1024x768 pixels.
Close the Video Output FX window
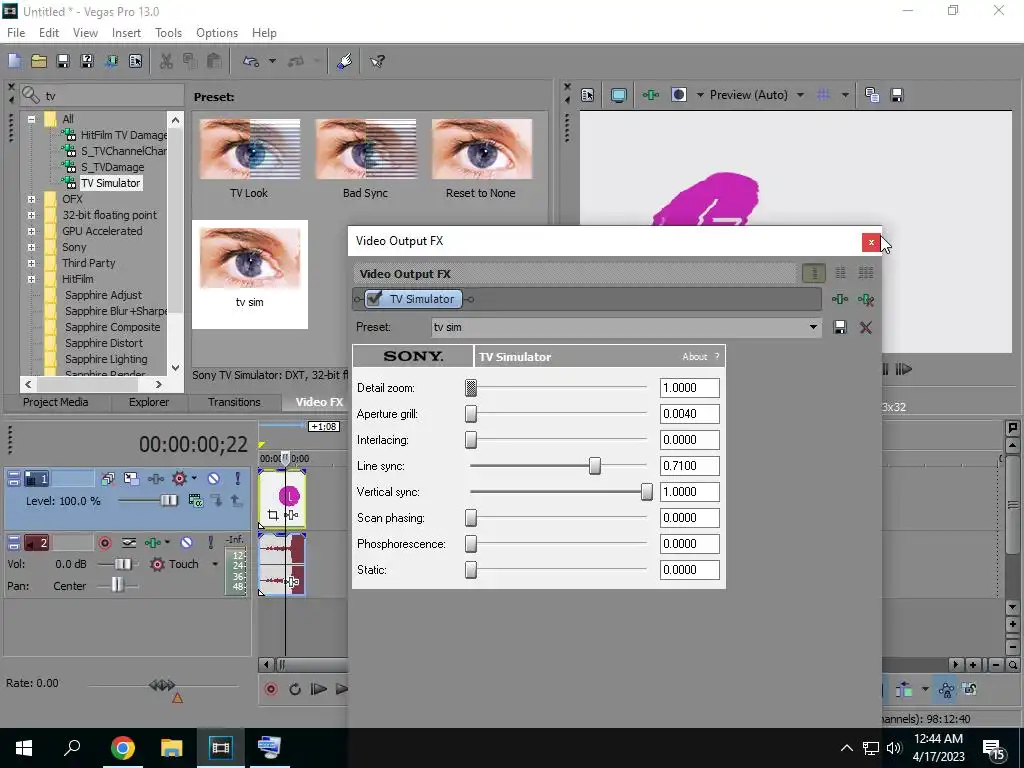tap(871, 242)
